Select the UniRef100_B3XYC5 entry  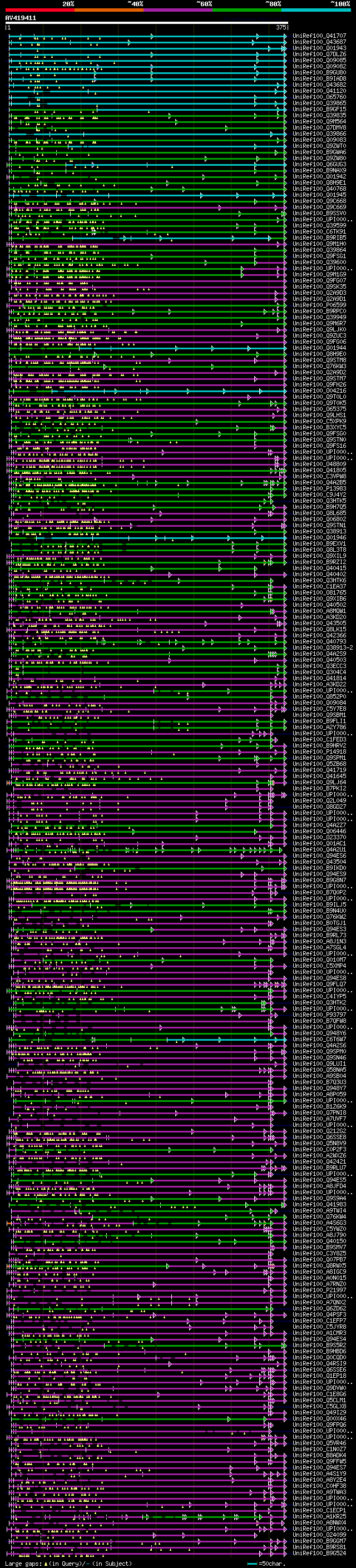pos(319,427)
